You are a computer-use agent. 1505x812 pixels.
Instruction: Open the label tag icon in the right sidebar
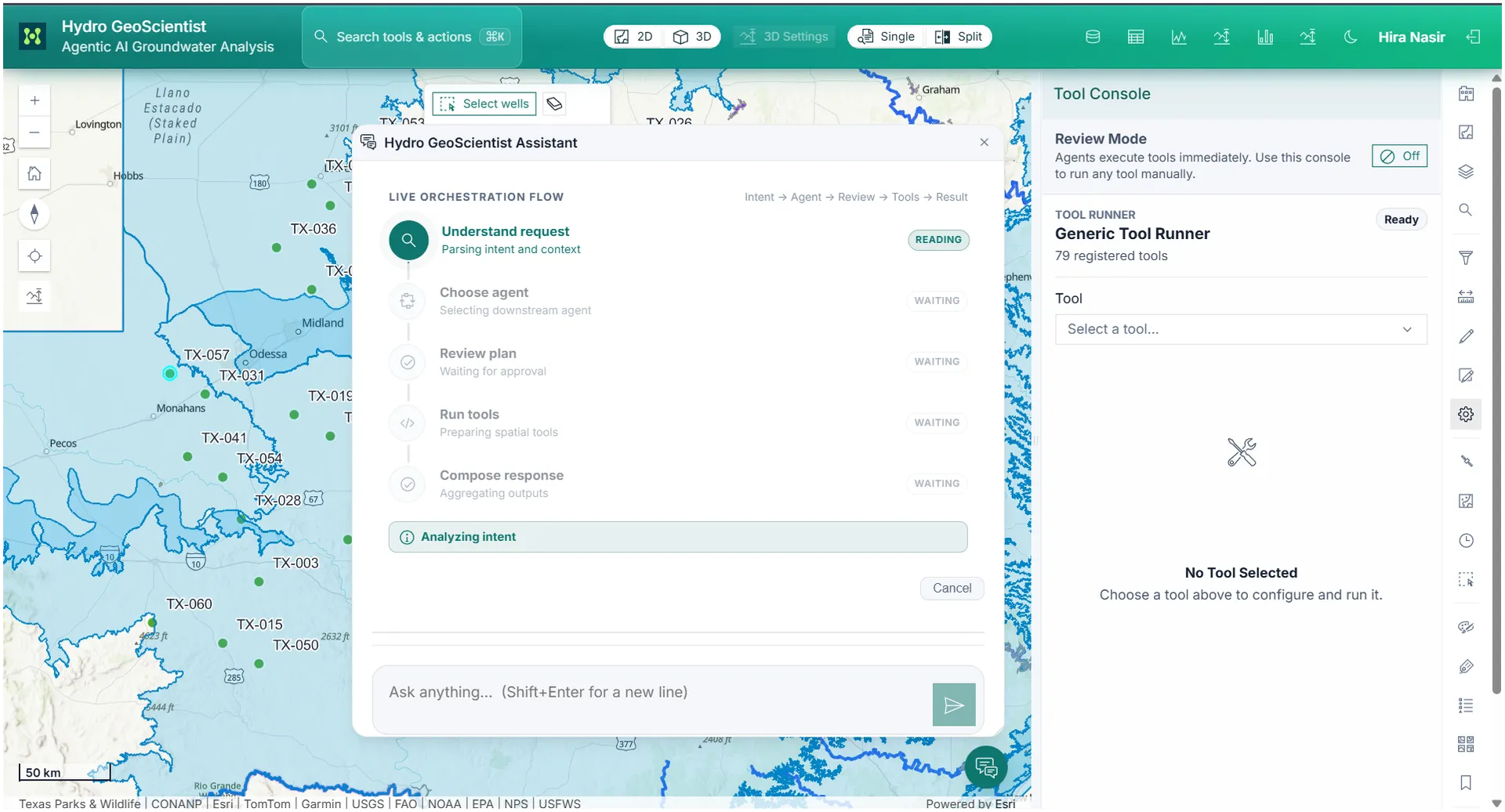click(x=1466, y=666)
